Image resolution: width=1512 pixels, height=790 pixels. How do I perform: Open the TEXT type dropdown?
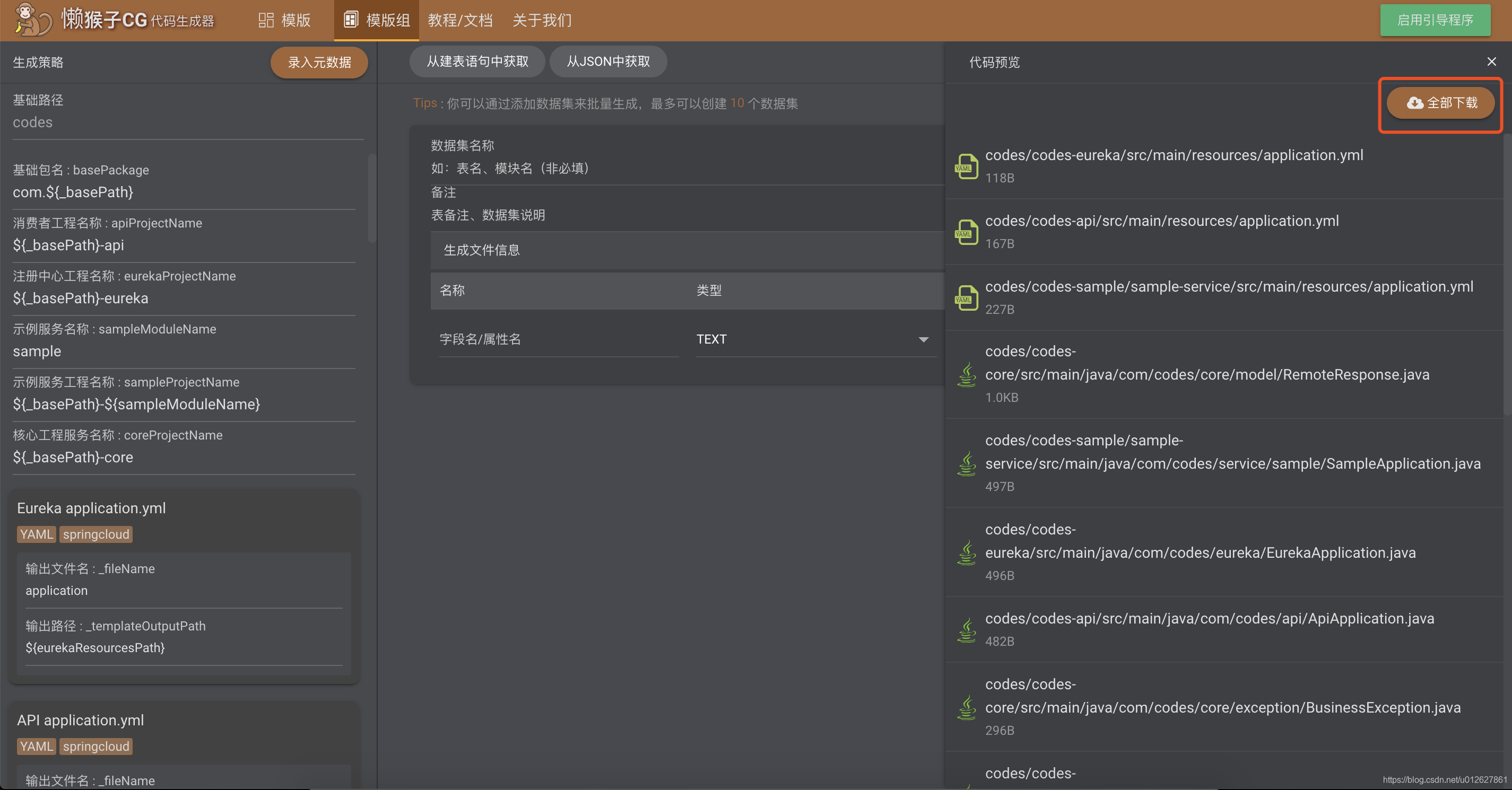(816, 339)
